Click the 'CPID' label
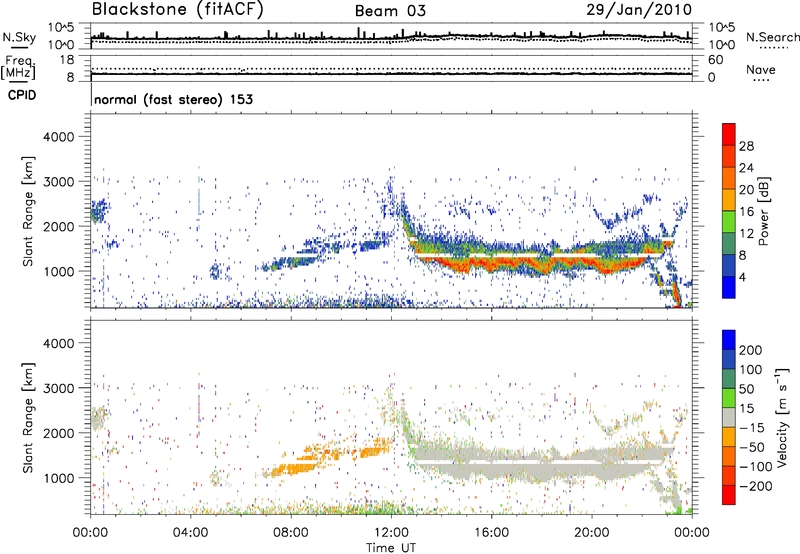 [22, 95]
